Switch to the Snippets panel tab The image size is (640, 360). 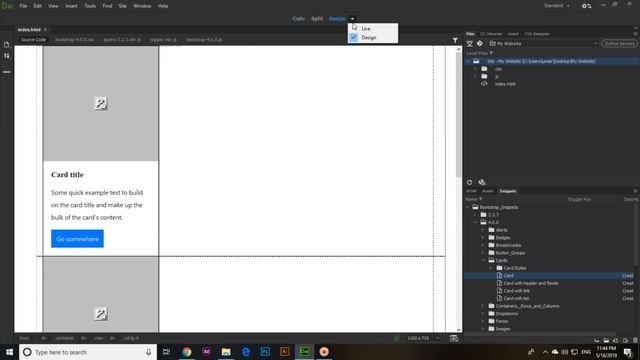tap(508, 191)
